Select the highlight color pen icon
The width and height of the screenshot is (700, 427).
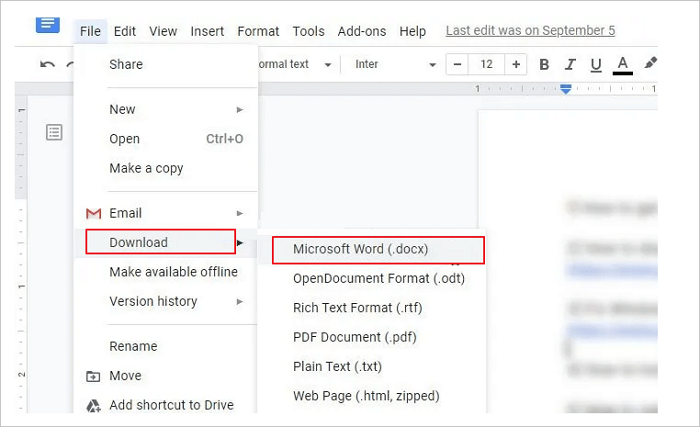(x=650, y=64)
